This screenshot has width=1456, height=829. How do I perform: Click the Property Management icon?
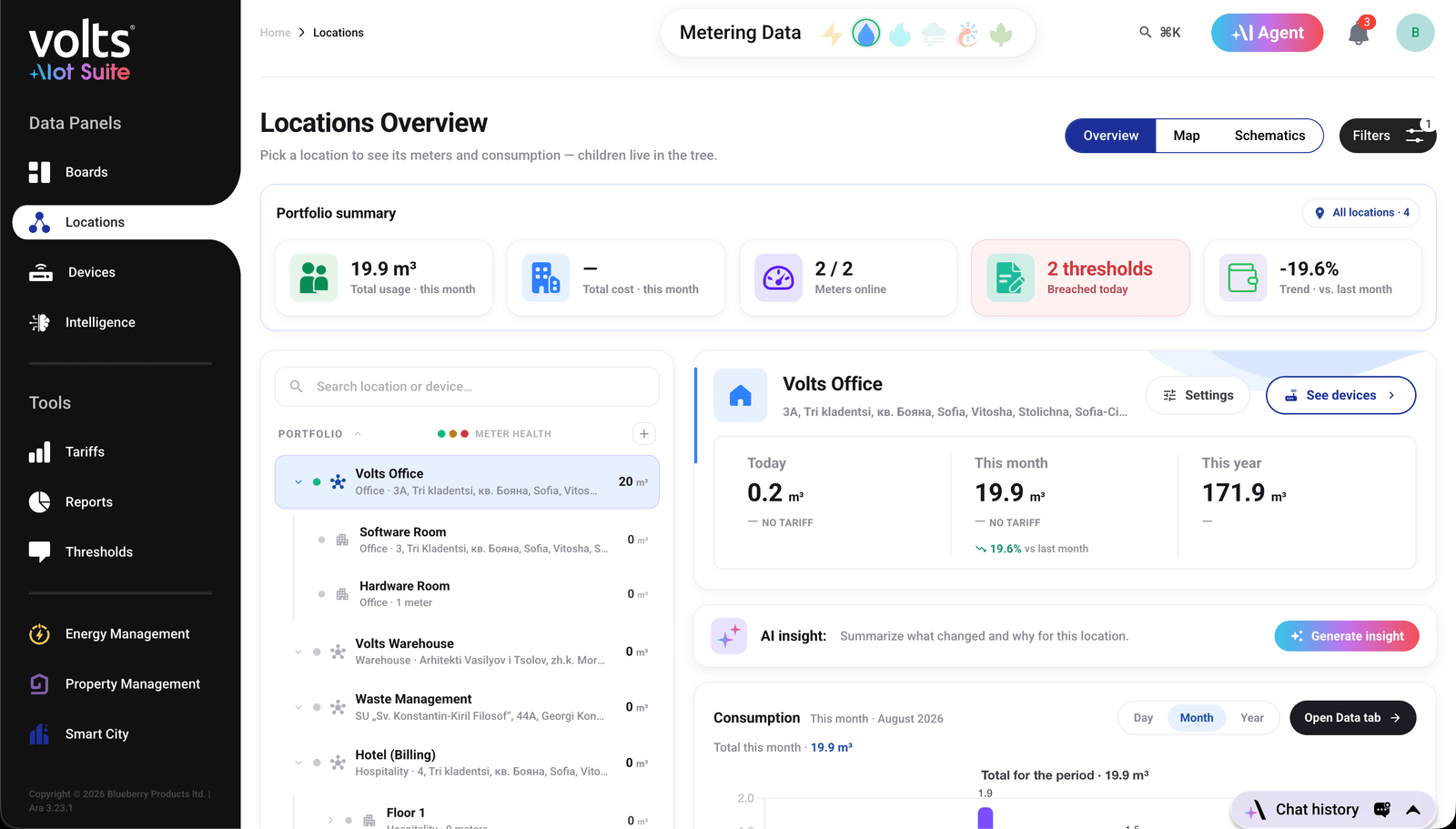pos(39,684)
